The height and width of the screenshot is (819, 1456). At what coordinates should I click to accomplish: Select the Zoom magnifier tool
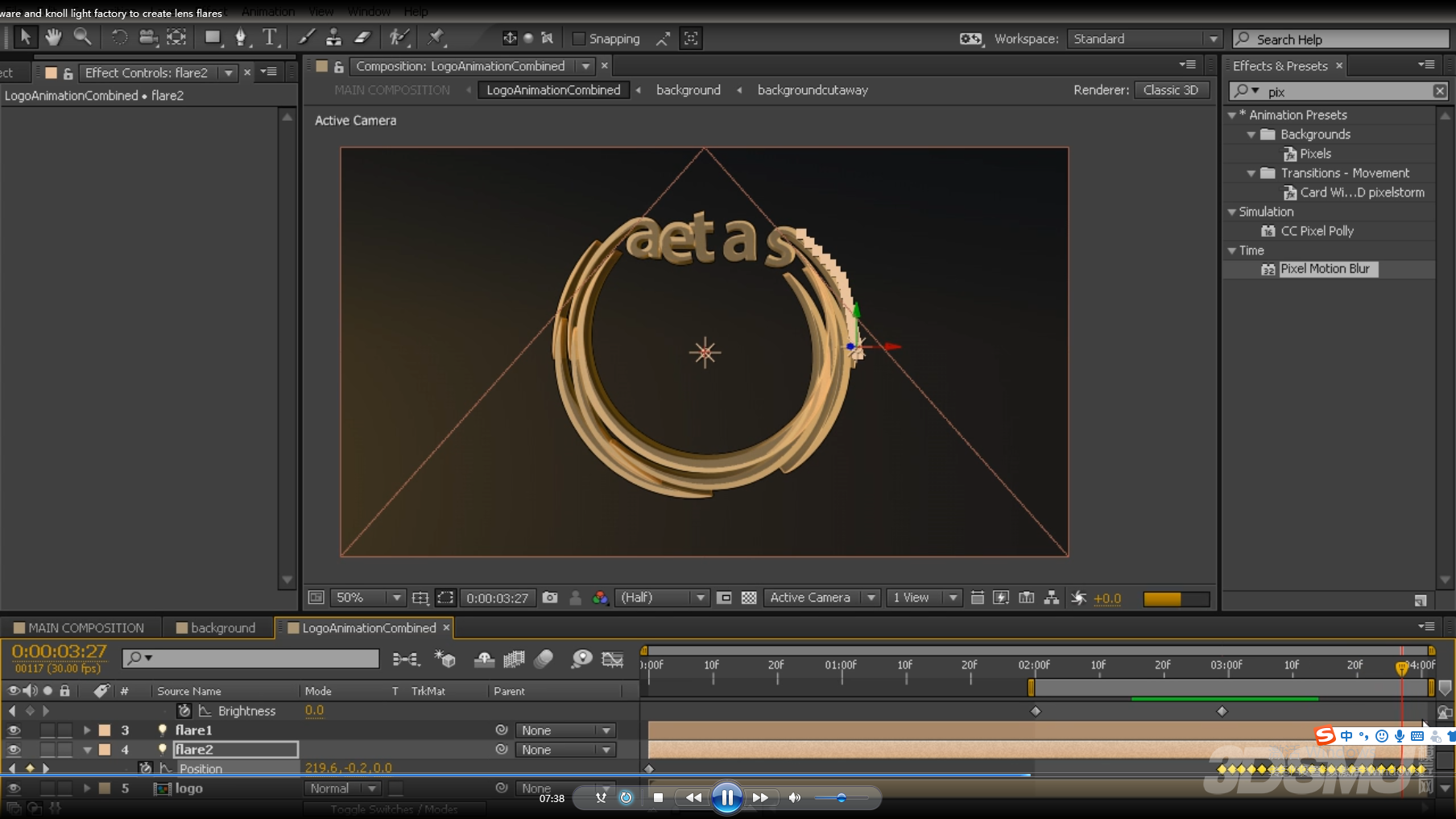tap(82, 37)
